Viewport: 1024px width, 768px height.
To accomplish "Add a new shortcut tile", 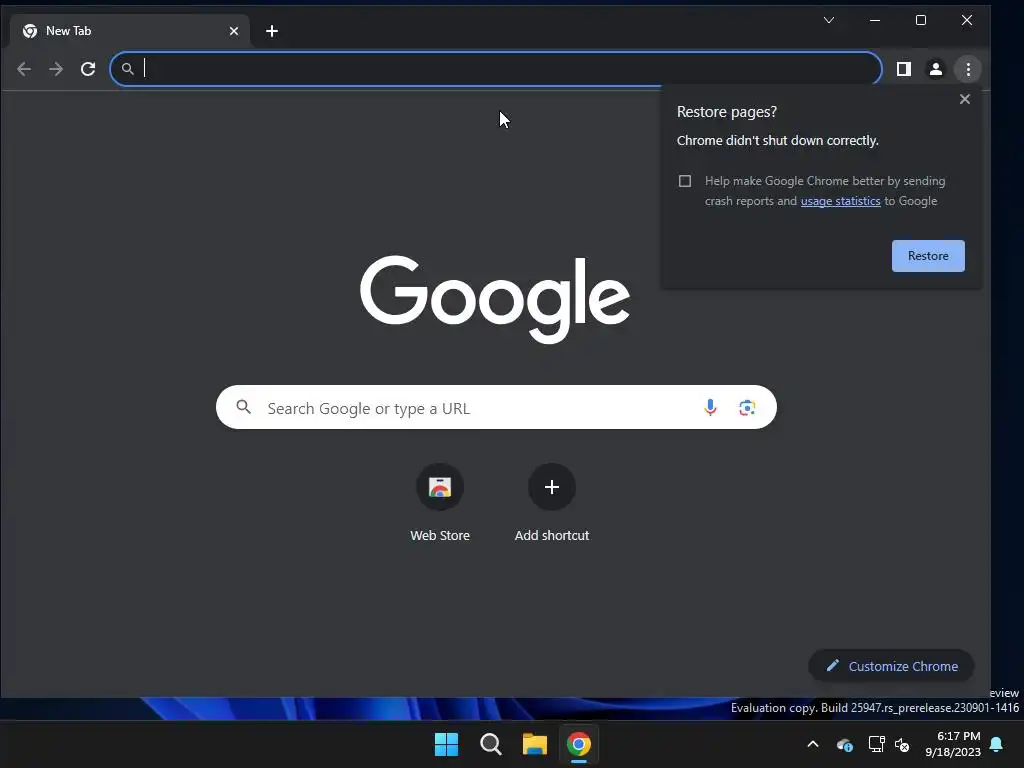I will click(552, 503).
